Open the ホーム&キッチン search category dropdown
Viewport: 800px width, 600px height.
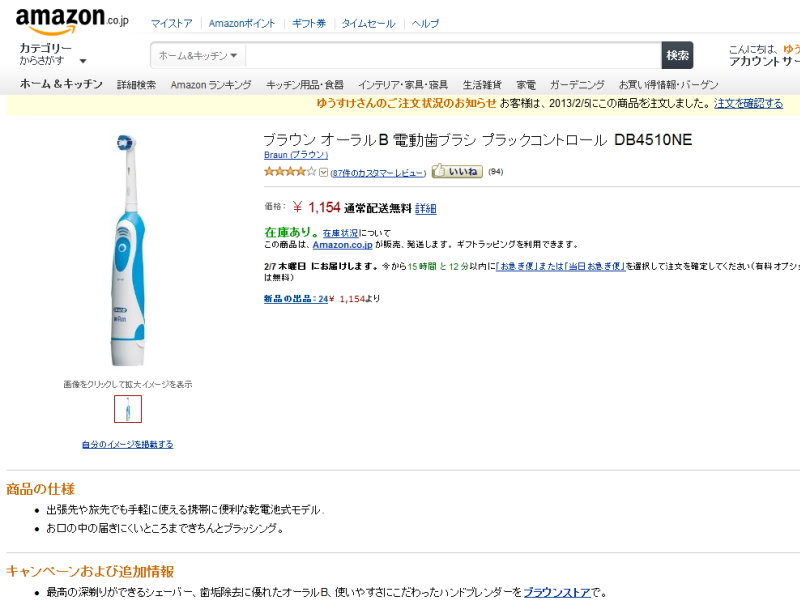[x=198, y=56]
